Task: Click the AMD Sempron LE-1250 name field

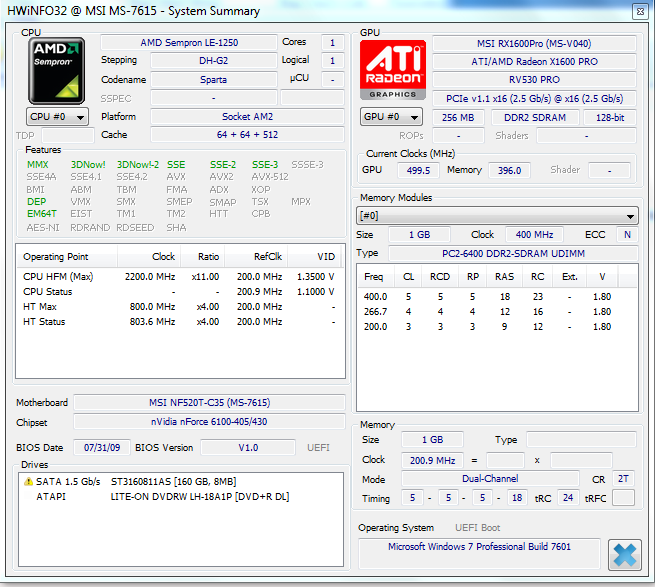Action: click(x=189, y=43)
